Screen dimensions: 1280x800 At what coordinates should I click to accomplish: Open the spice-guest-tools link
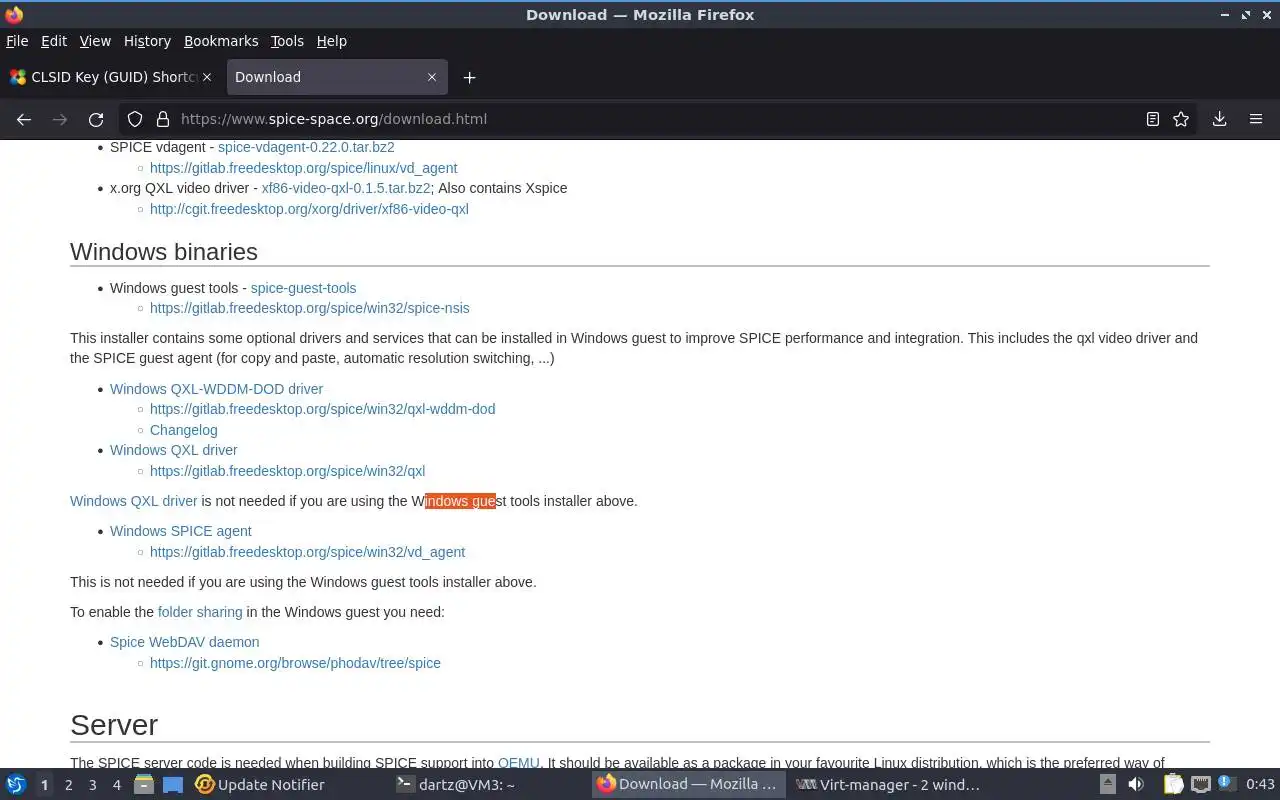coord(303,288)
